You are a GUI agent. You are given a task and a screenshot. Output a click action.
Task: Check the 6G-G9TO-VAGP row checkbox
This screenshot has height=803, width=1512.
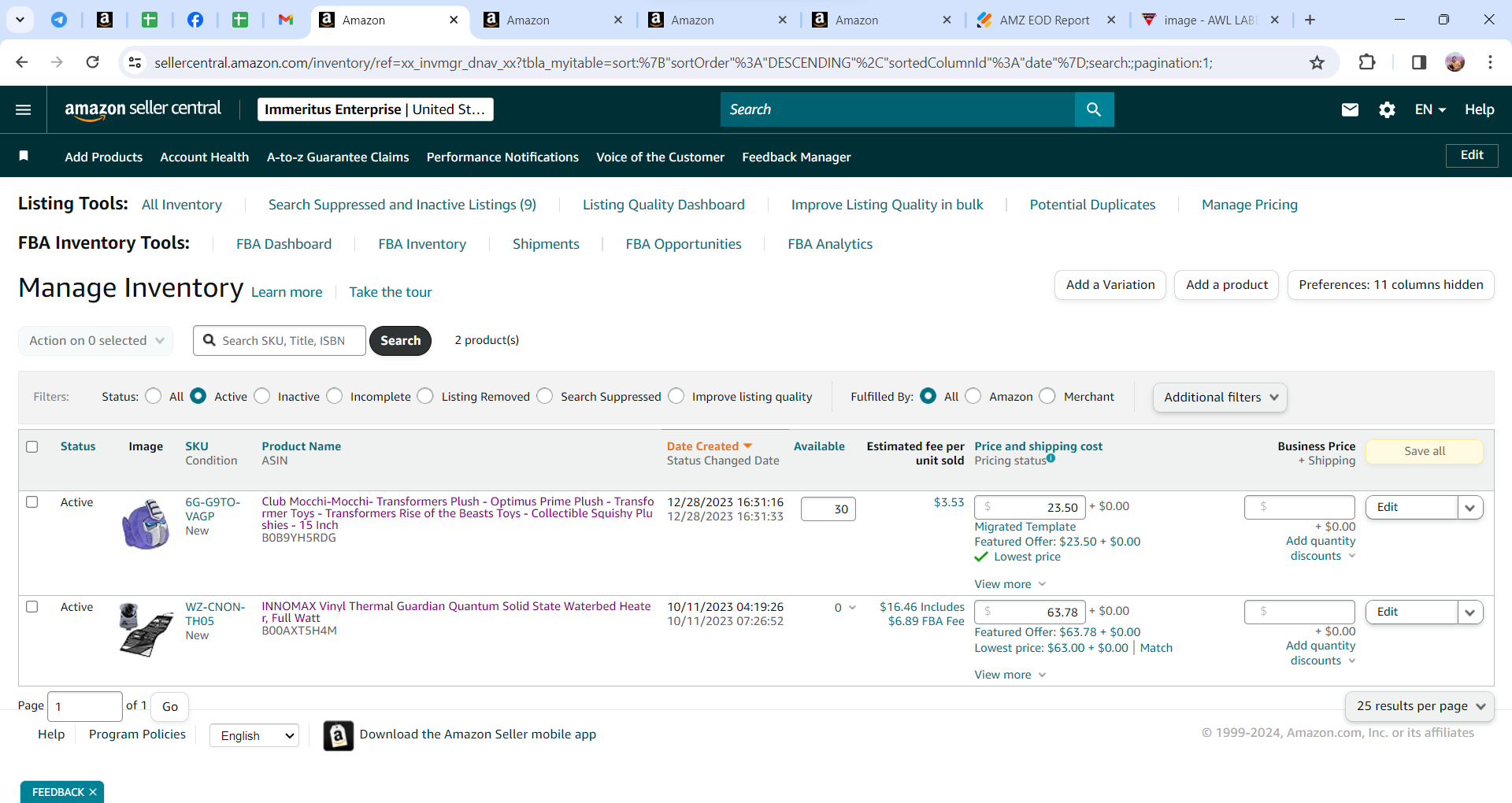(x=32, y=502)
